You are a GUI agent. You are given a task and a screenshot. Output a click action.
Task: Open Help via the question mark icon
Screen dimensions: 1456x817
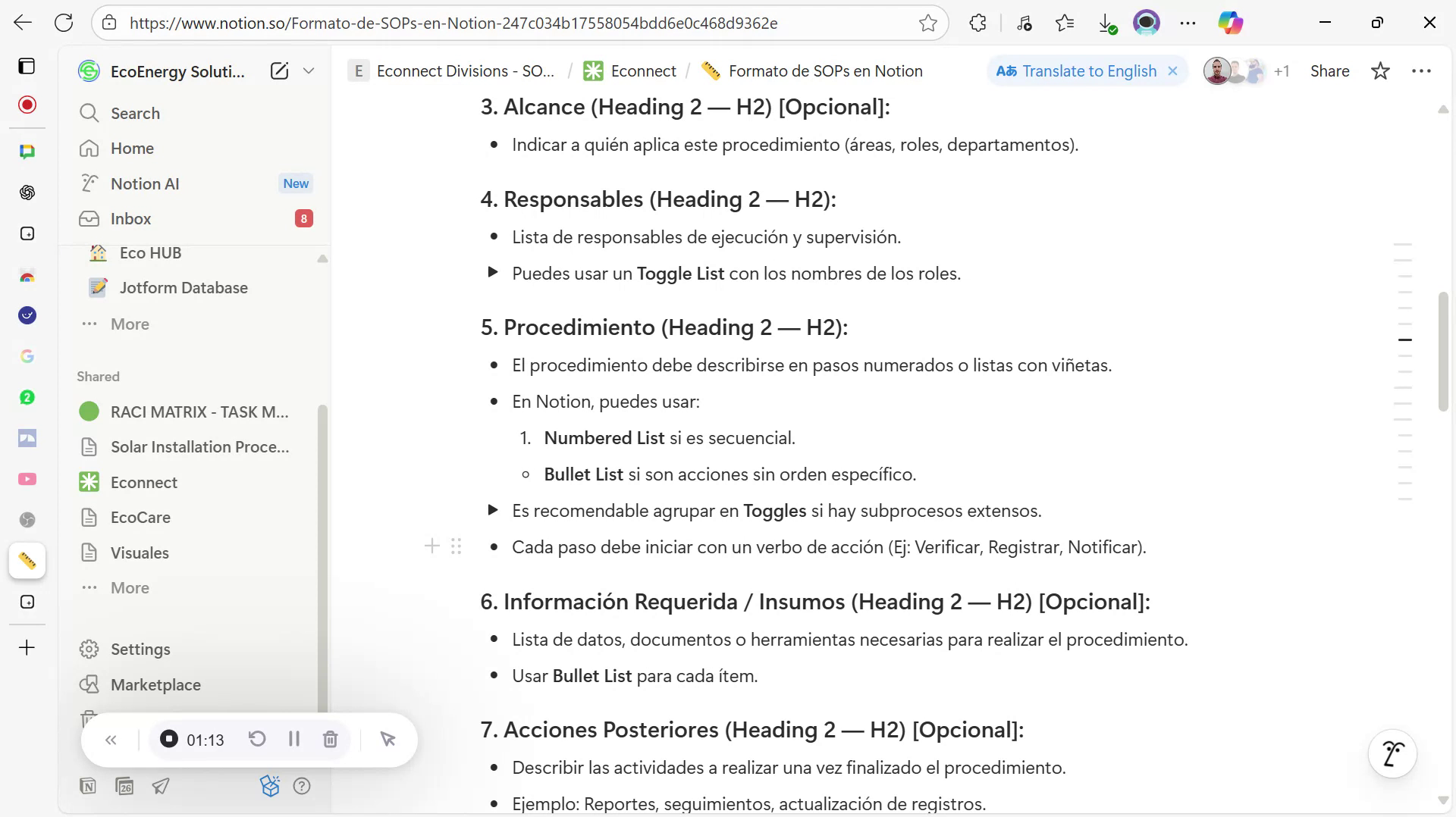point(302,786)
